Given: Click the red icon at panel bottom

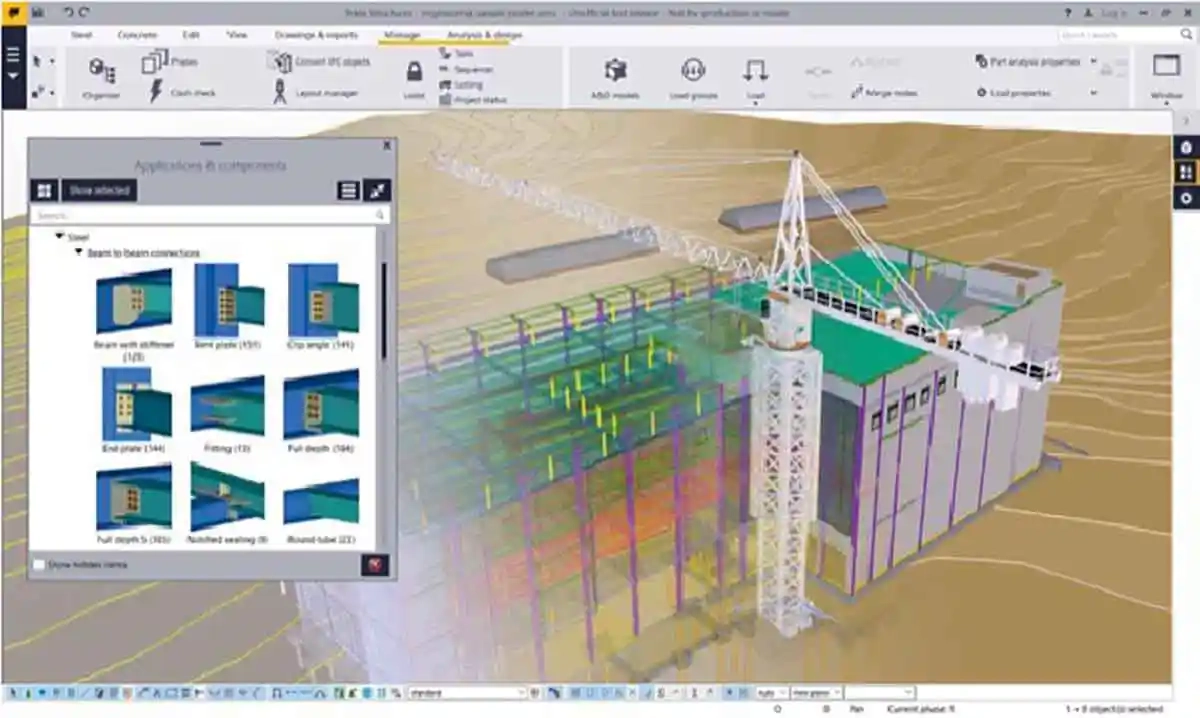Looking at the screenshot, I should [375, 565].
